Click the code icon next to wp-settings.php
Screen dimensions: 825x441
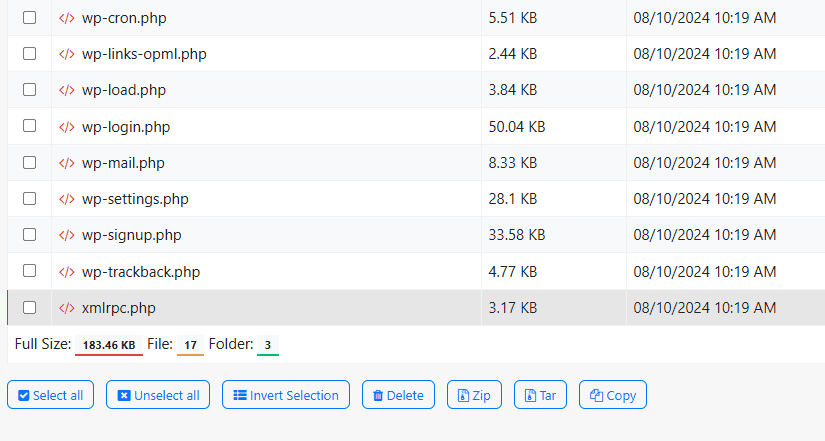(x=67, y=199)
